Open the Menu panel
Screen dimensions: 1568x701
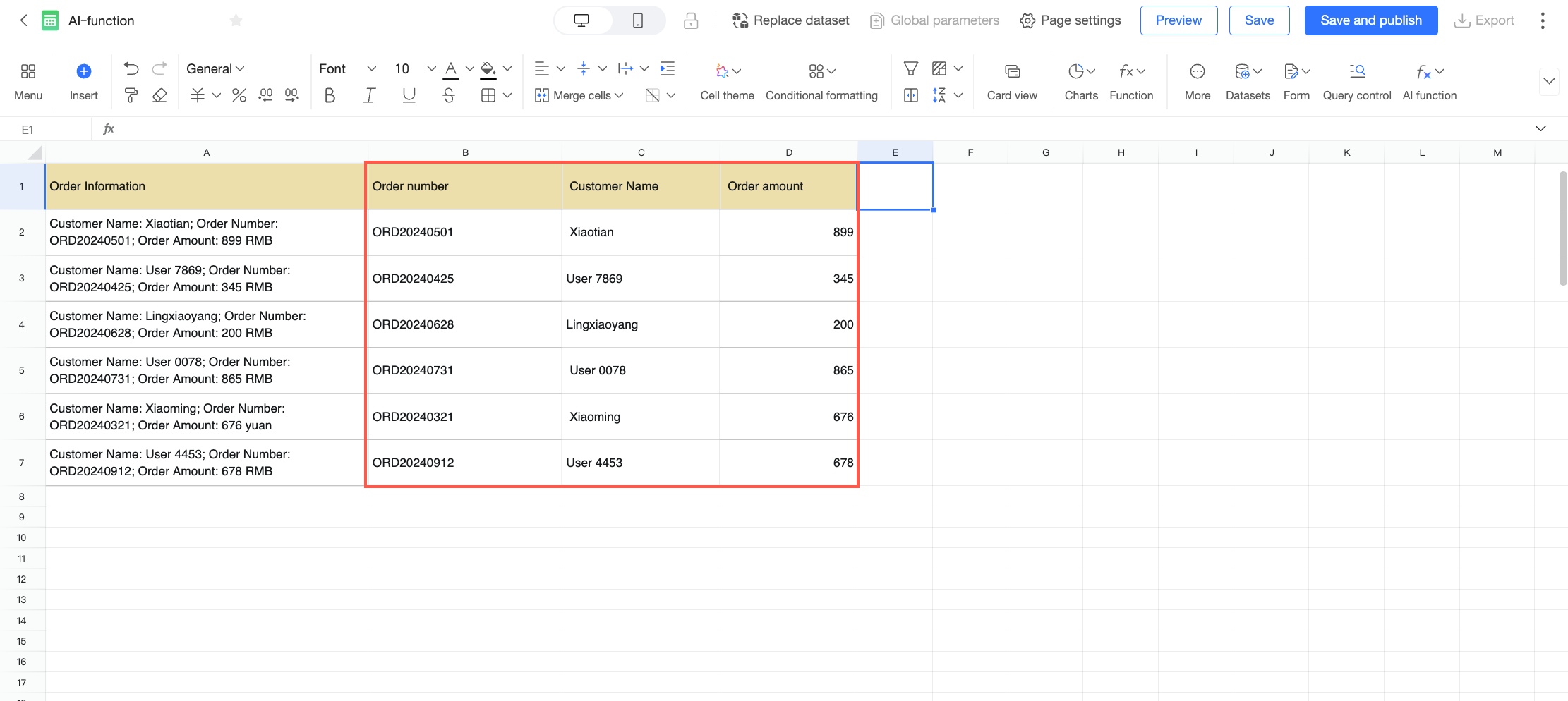[28, 81]
